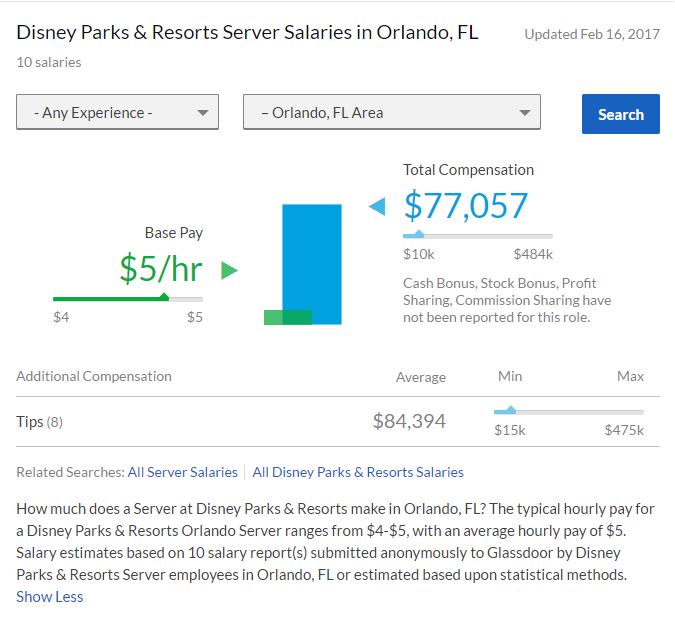Click the blue Total Compensation arrow icon

[377, 207]
